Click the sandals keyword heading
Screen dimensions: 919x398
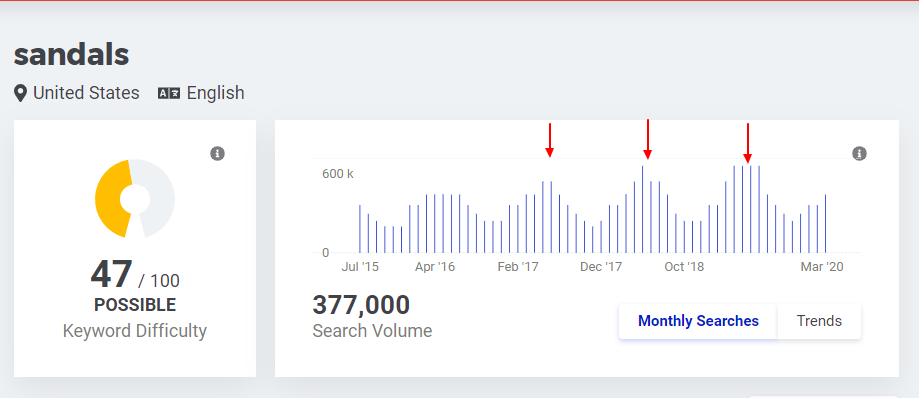tap(72, 55)
